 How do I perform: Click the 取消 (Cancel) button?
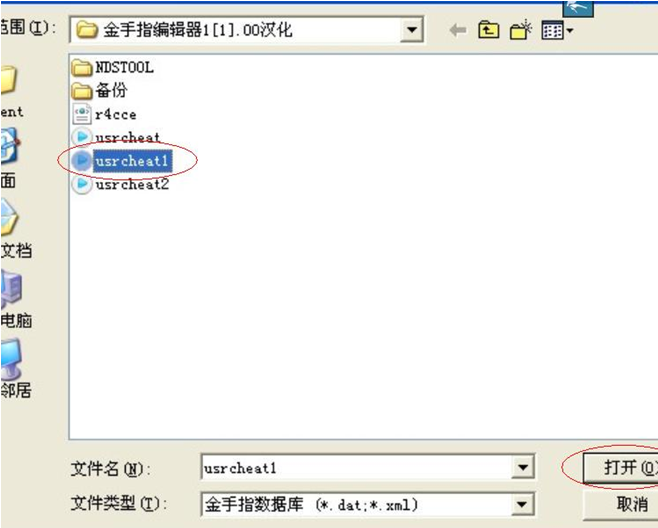(x=621, y=504)
